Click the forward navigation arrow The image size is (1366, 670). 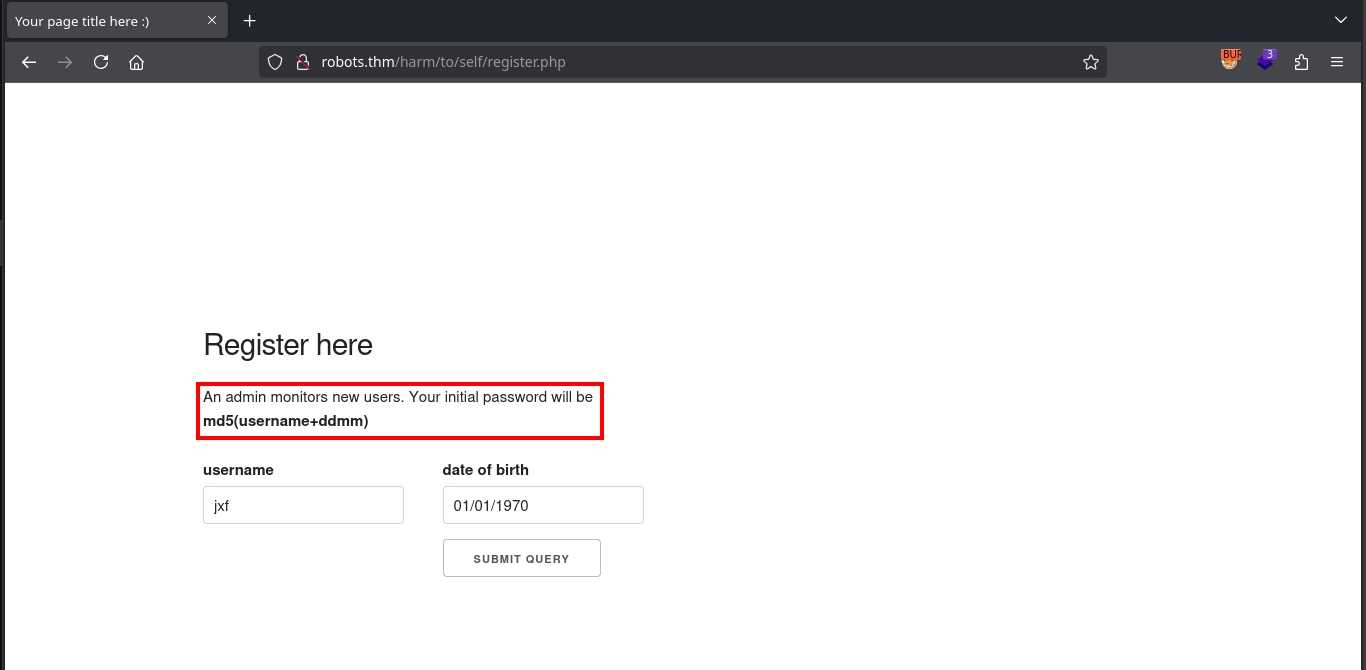pos(65,62)
